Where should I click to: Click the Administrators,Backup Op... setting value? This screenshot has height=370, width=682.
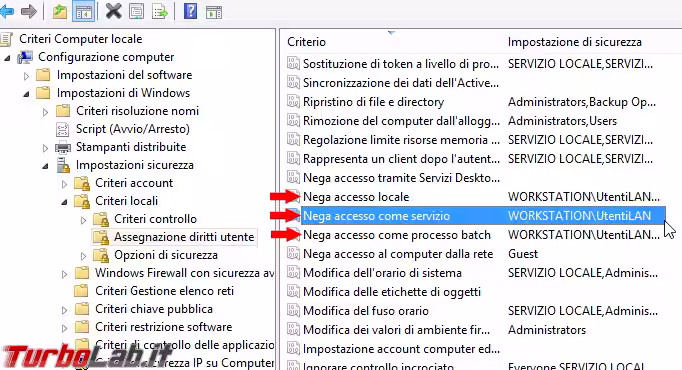tap(582, 102)
